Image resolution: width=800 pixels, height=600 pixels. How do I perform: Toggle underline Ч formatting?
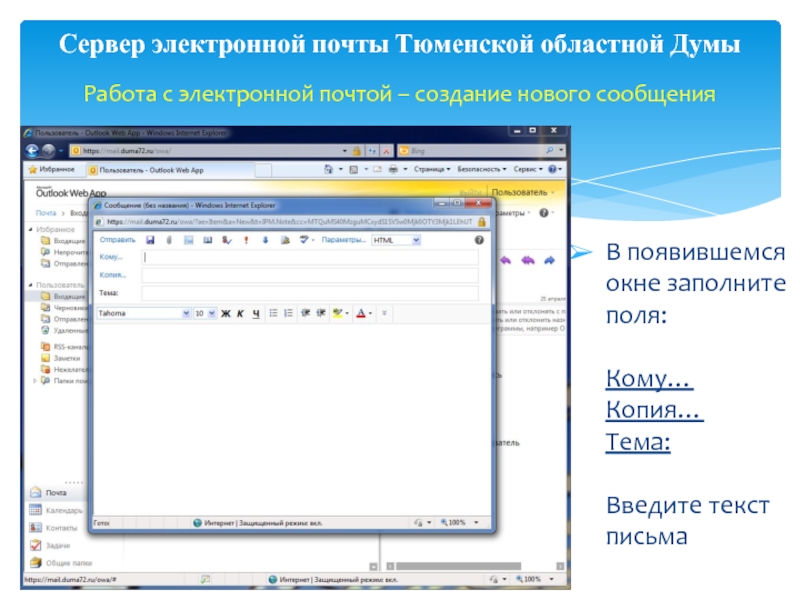(256, 314)
